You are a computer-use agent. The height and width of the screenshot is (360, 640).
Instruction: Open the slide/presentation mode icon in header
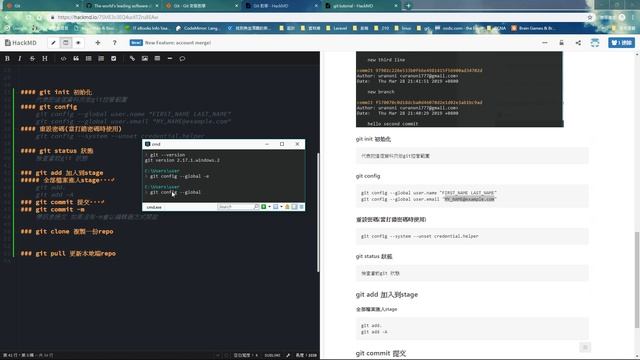(595, 43)
